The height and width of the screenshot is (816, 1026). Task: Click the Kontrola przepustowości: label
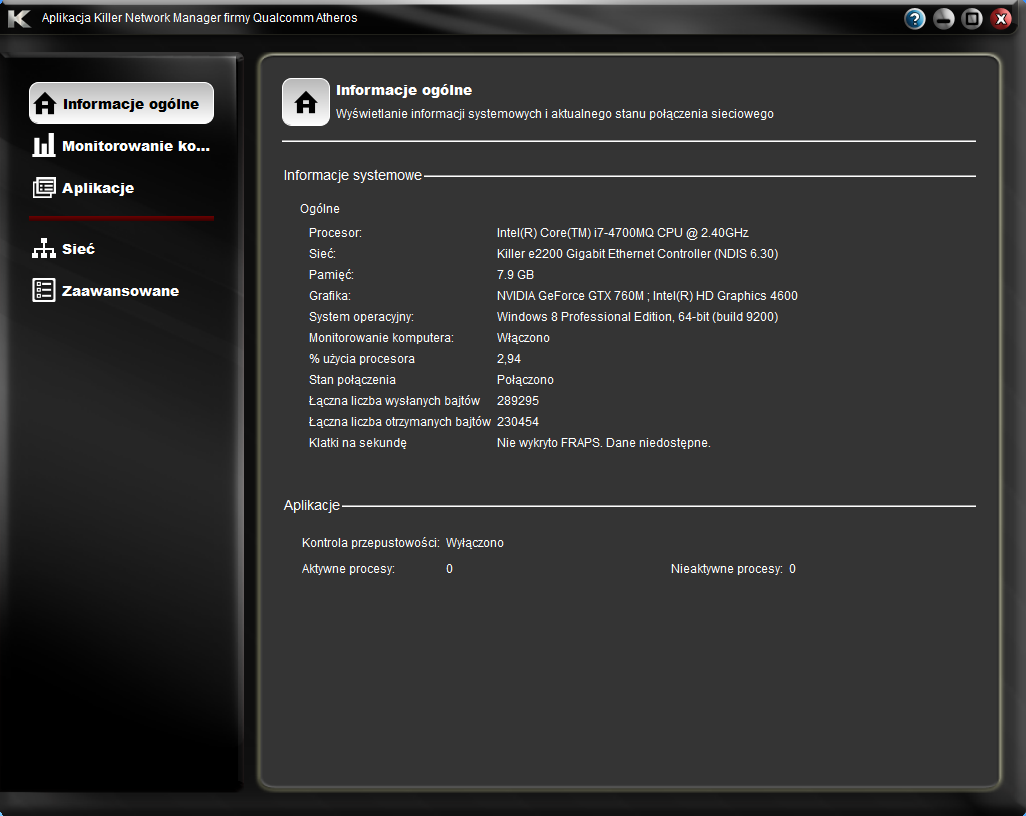point(370,542)
